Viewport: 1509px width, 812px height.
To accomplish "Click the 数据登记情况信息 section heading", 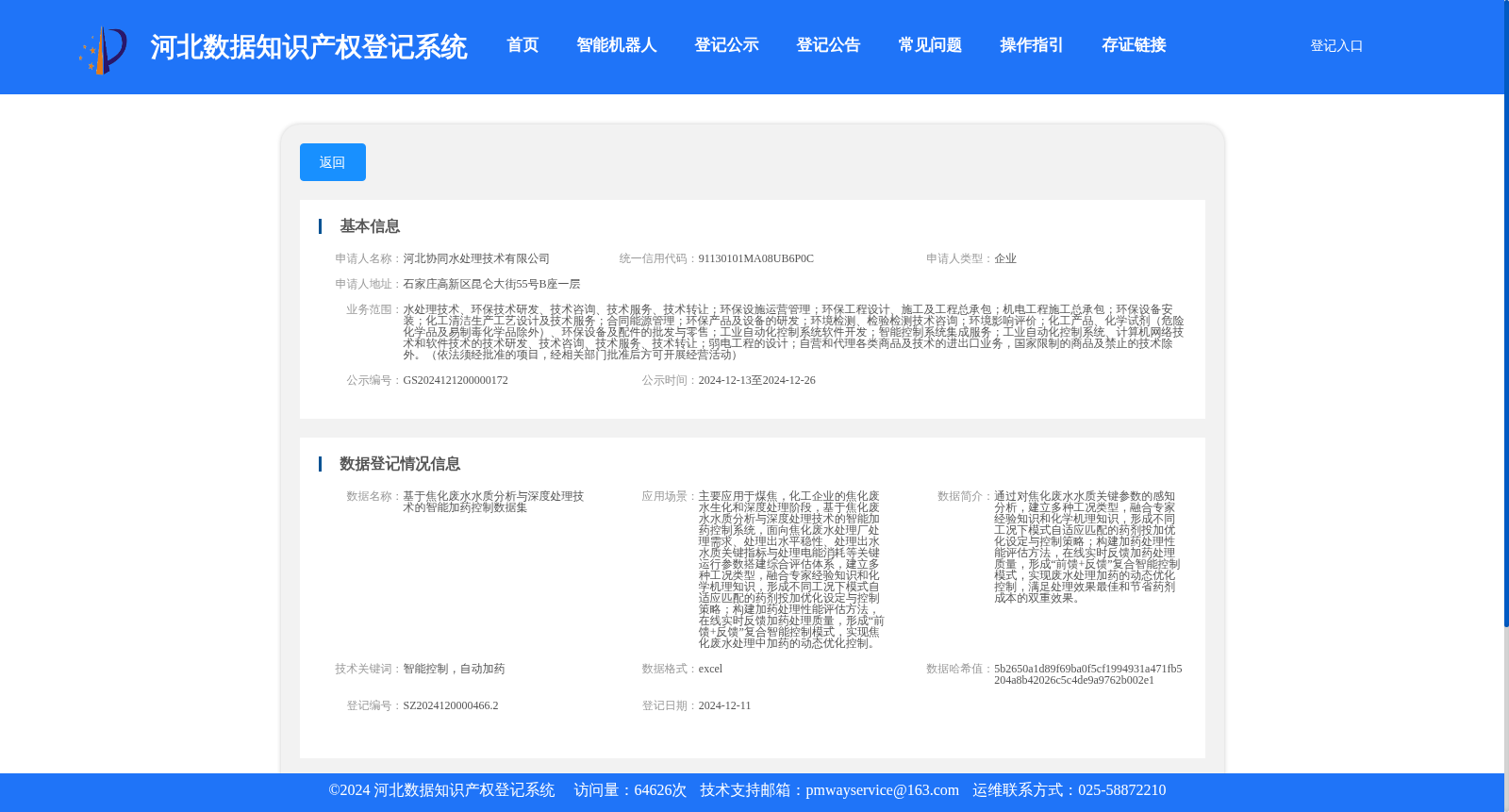I will click(x=400, y=464).
